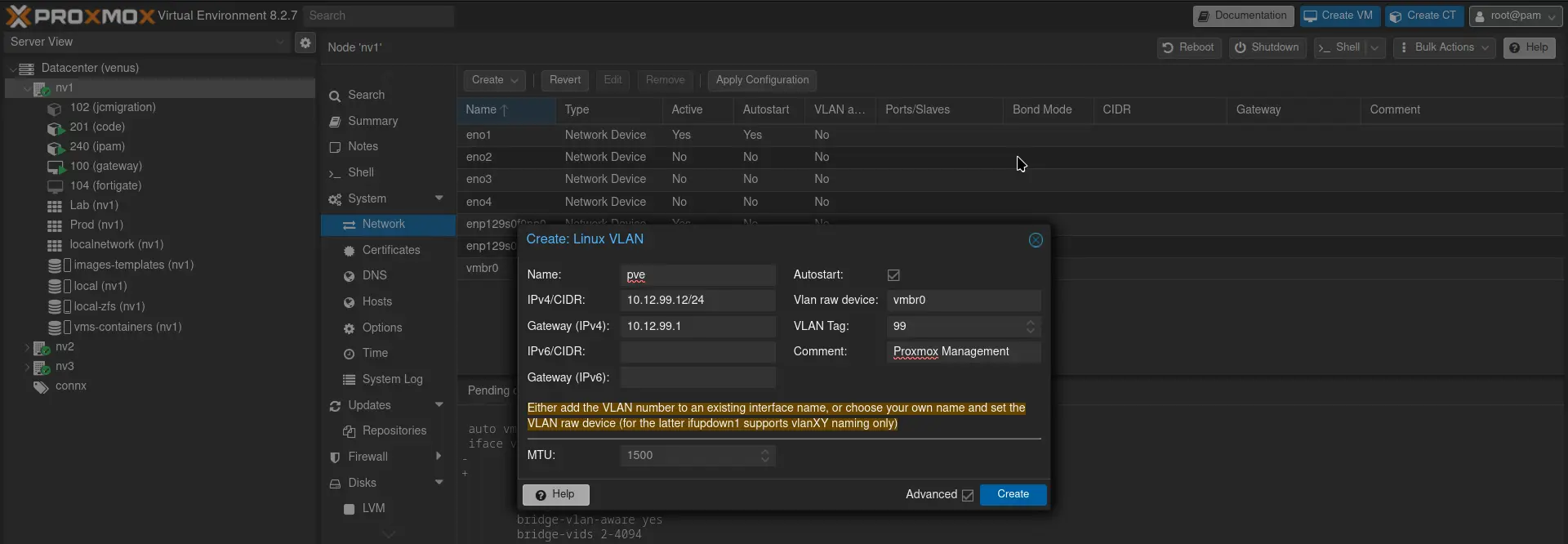Collapse the Updates menu section
1568x544 pixels.
pyautogui.click(x=439, y=405)
